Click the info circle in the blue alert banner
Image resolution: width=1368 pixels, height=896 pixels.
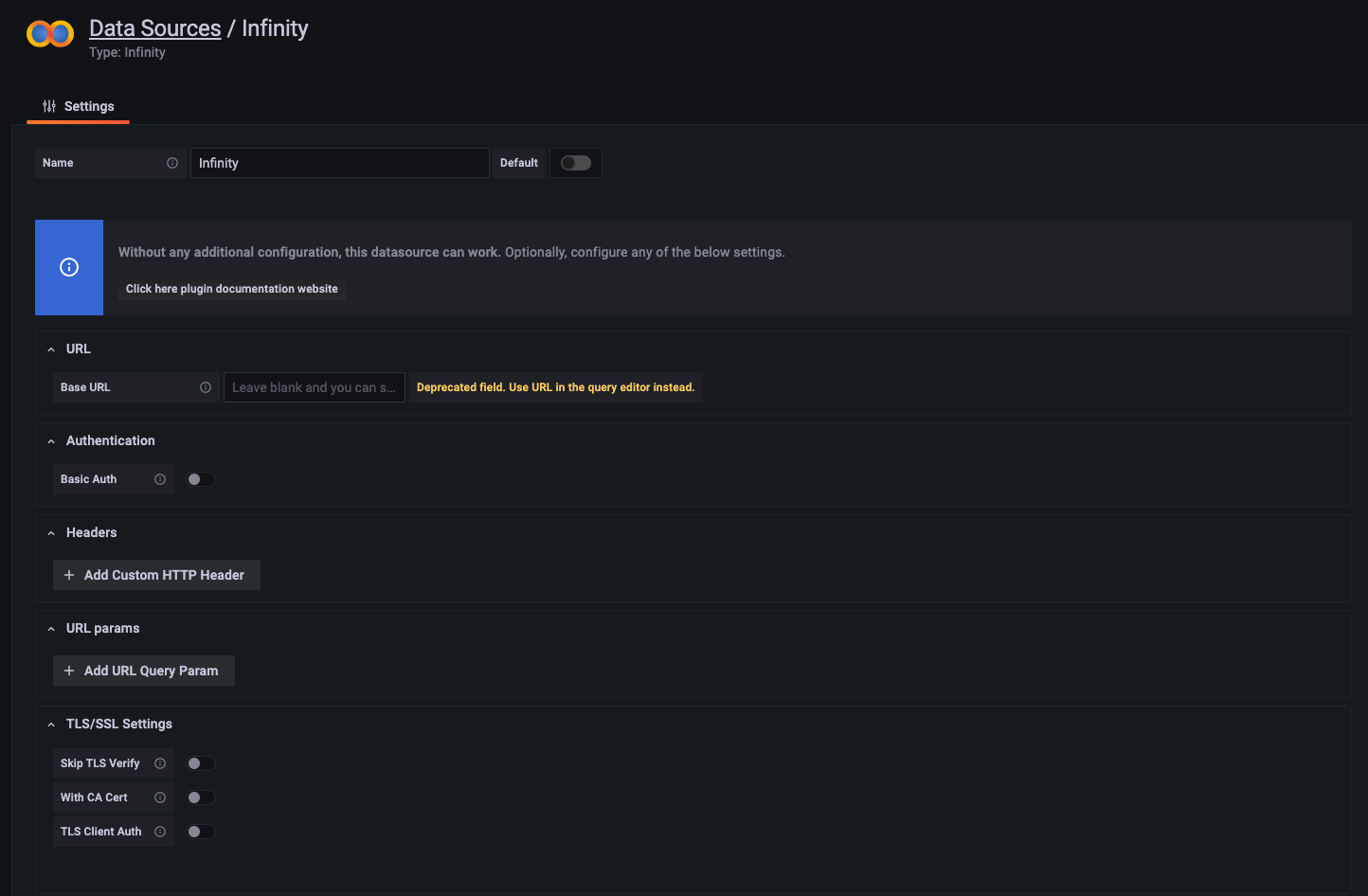pyautogui.click(x=68, y=267)
